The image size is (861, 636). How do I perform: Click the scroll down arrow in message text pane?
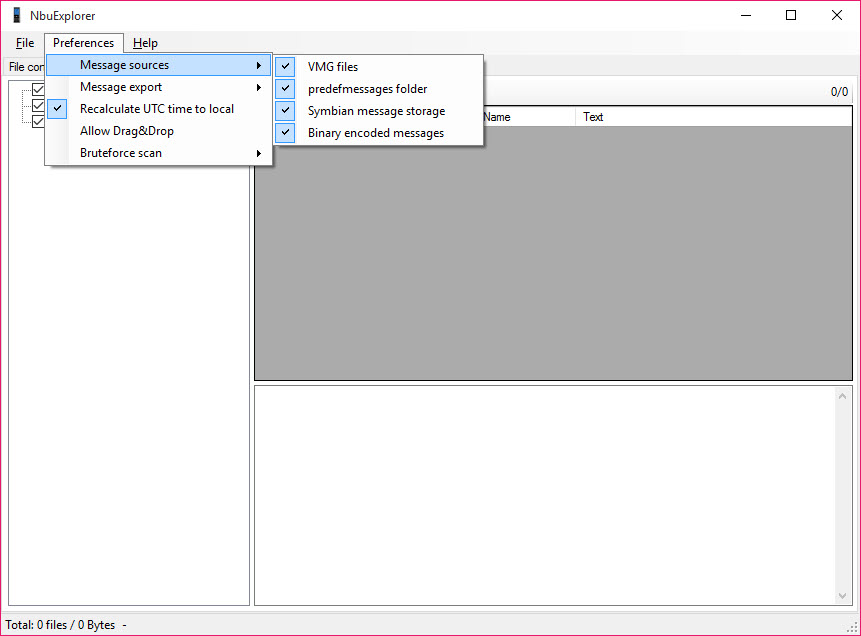tap(842, 596)
